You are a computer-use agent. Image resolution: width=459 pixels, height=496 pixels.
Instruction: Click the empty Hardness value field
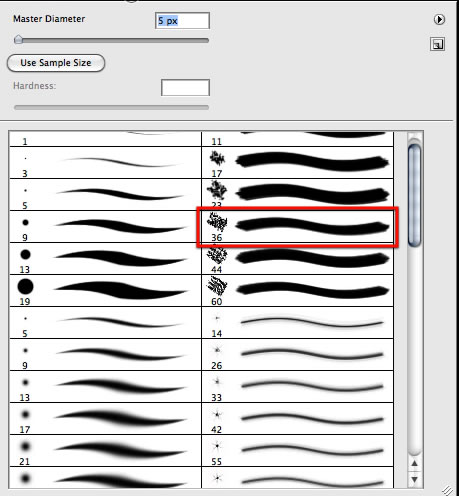click(185, 87)
